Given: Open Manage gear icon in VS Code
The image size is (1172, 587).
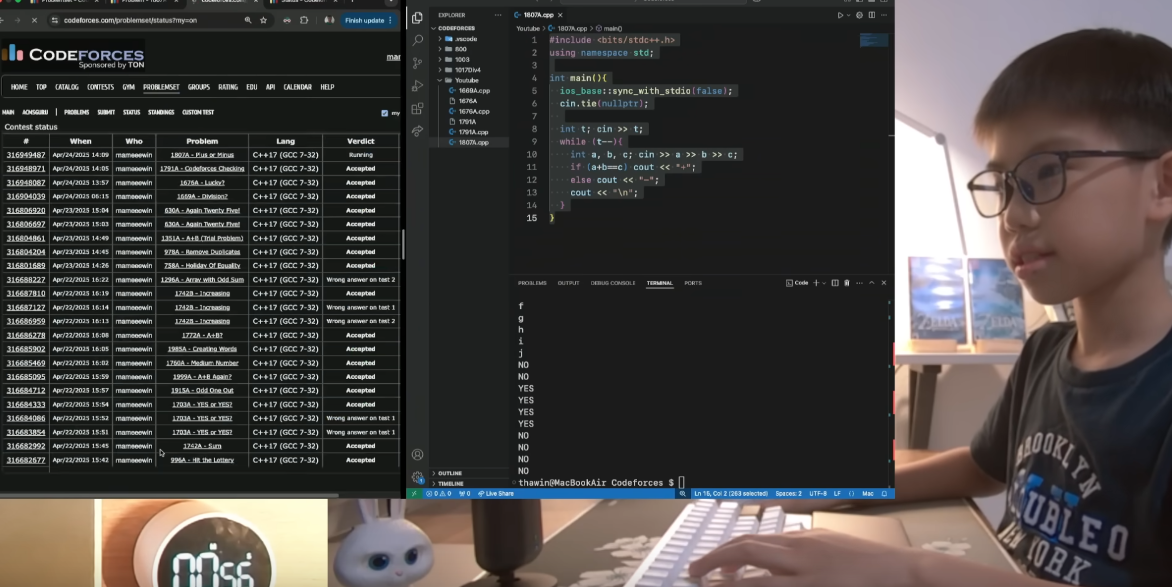Looking at the screenshot, I should click(x=417, y=476).
